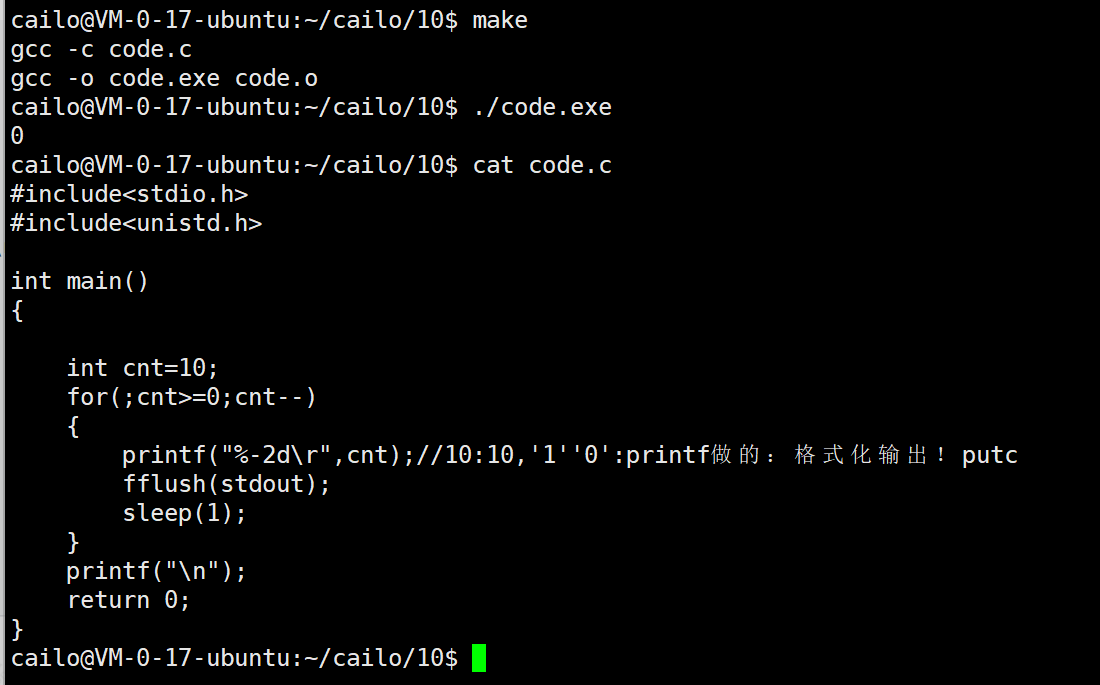Click the program output '0' line
The height and width of the screenshot is (685, 1100).
point(18,135)
